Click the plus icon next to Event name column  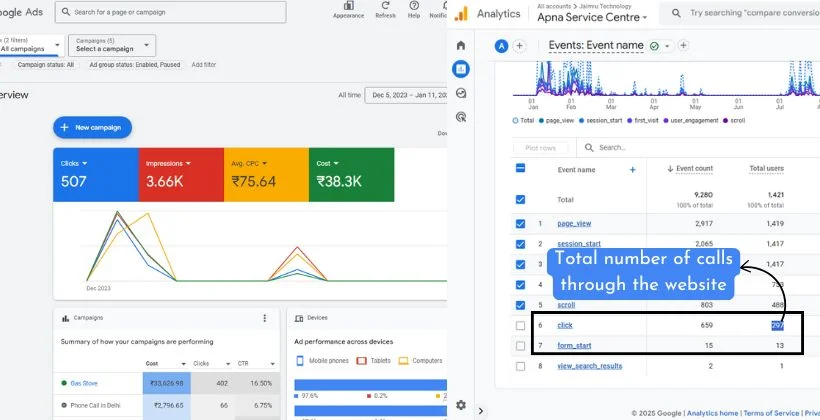coord(632,170)
